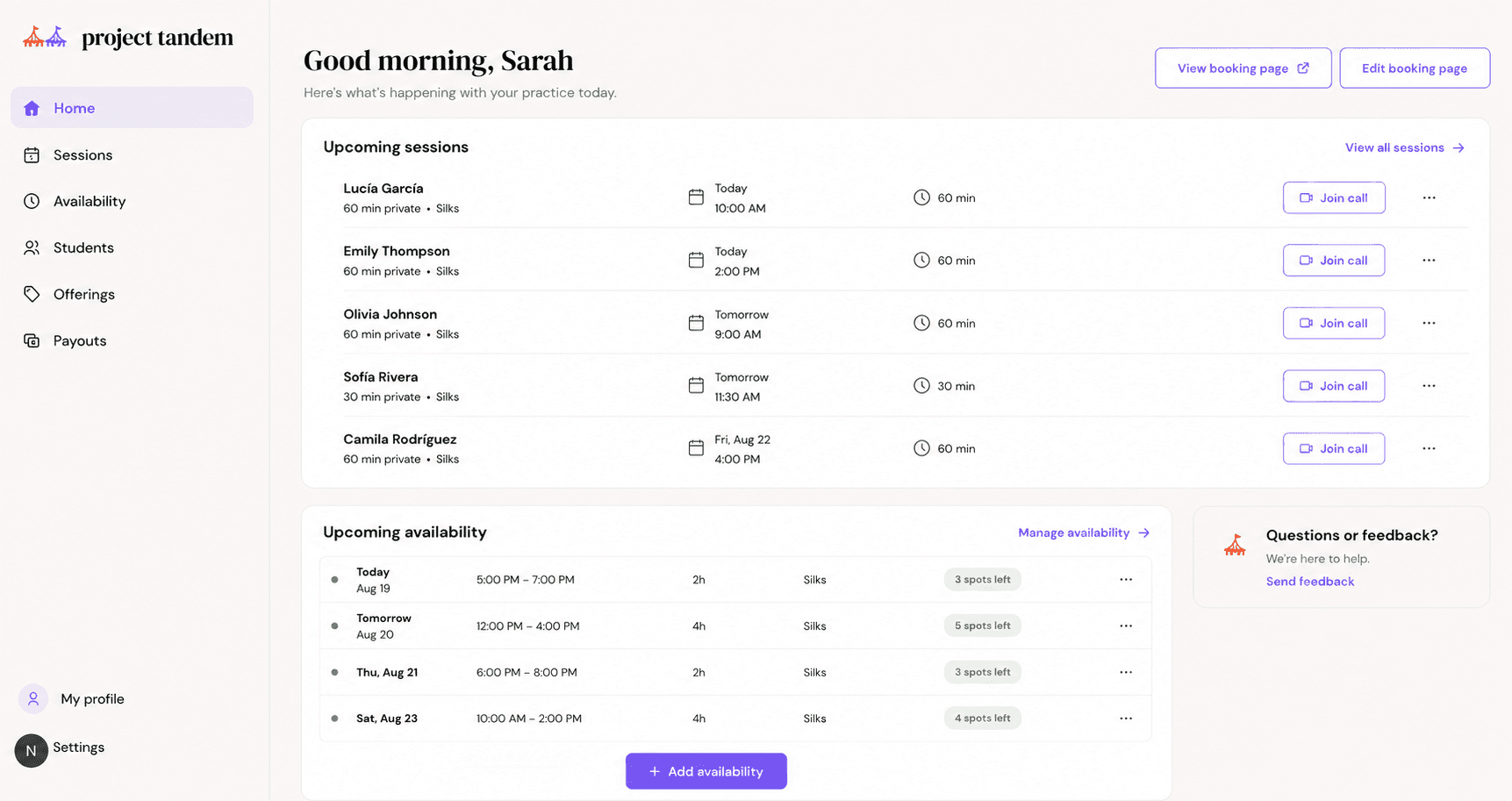Click the 5 spots left badge
The height and width of the screenshot is (801, 1512).
pyautogui.click(x=983, y=626)
